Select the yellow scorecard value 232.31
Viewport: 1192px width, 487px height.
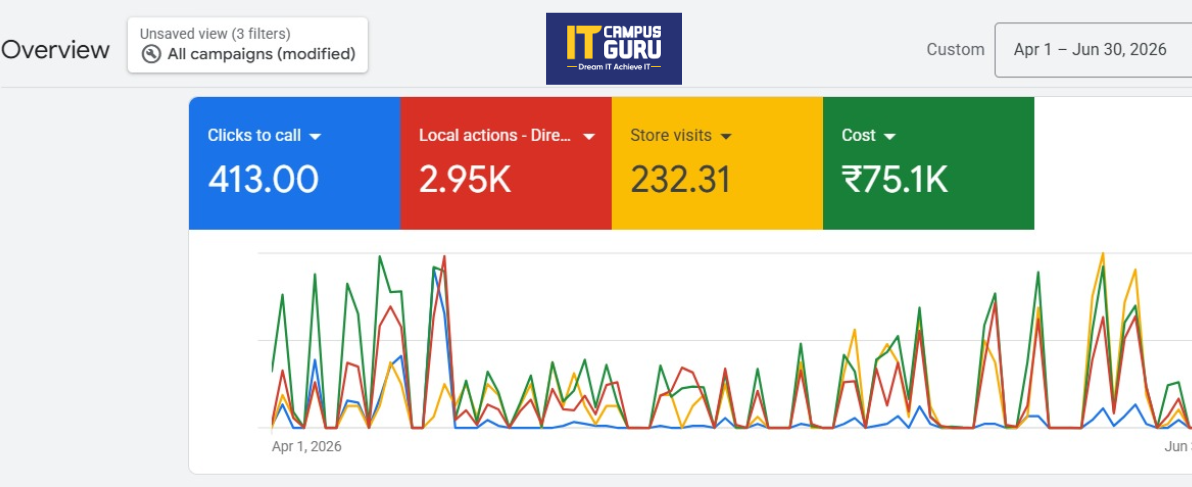click(x=680, y=180)
